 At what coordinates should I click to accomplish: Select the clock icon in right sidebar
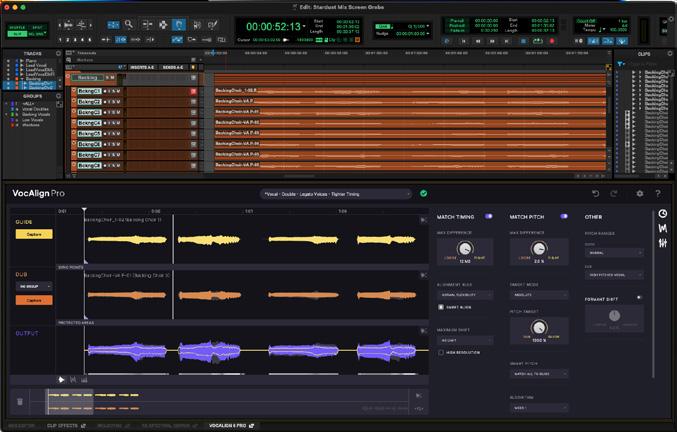pos(663,215)
